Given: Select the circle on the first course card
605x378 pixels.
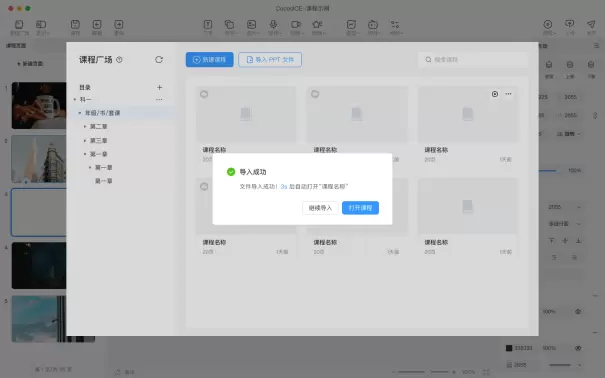Looking at the screenshot, I should click(204, 94).
